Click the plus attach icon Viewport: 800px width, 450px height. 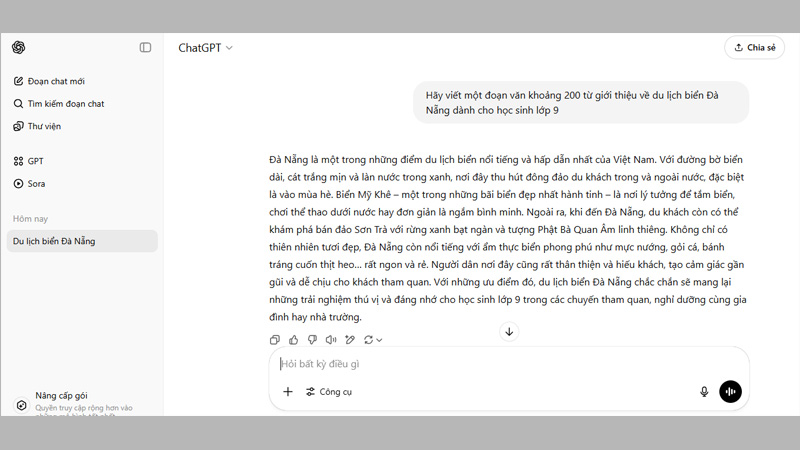click(x=288, y=392)
